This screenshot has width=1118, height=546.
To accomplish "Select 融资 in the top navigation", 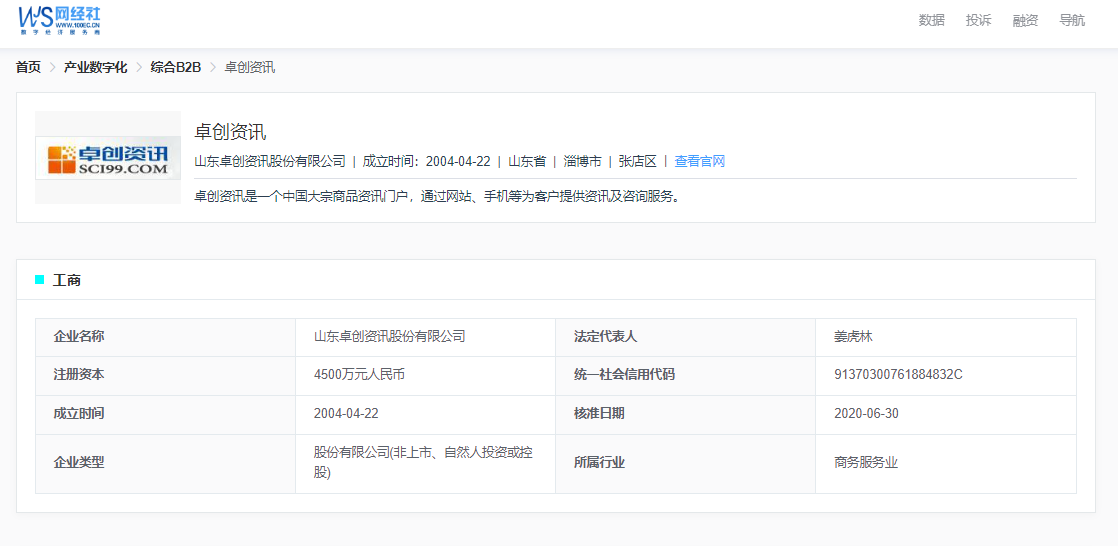I will [x=1025, y=20].
